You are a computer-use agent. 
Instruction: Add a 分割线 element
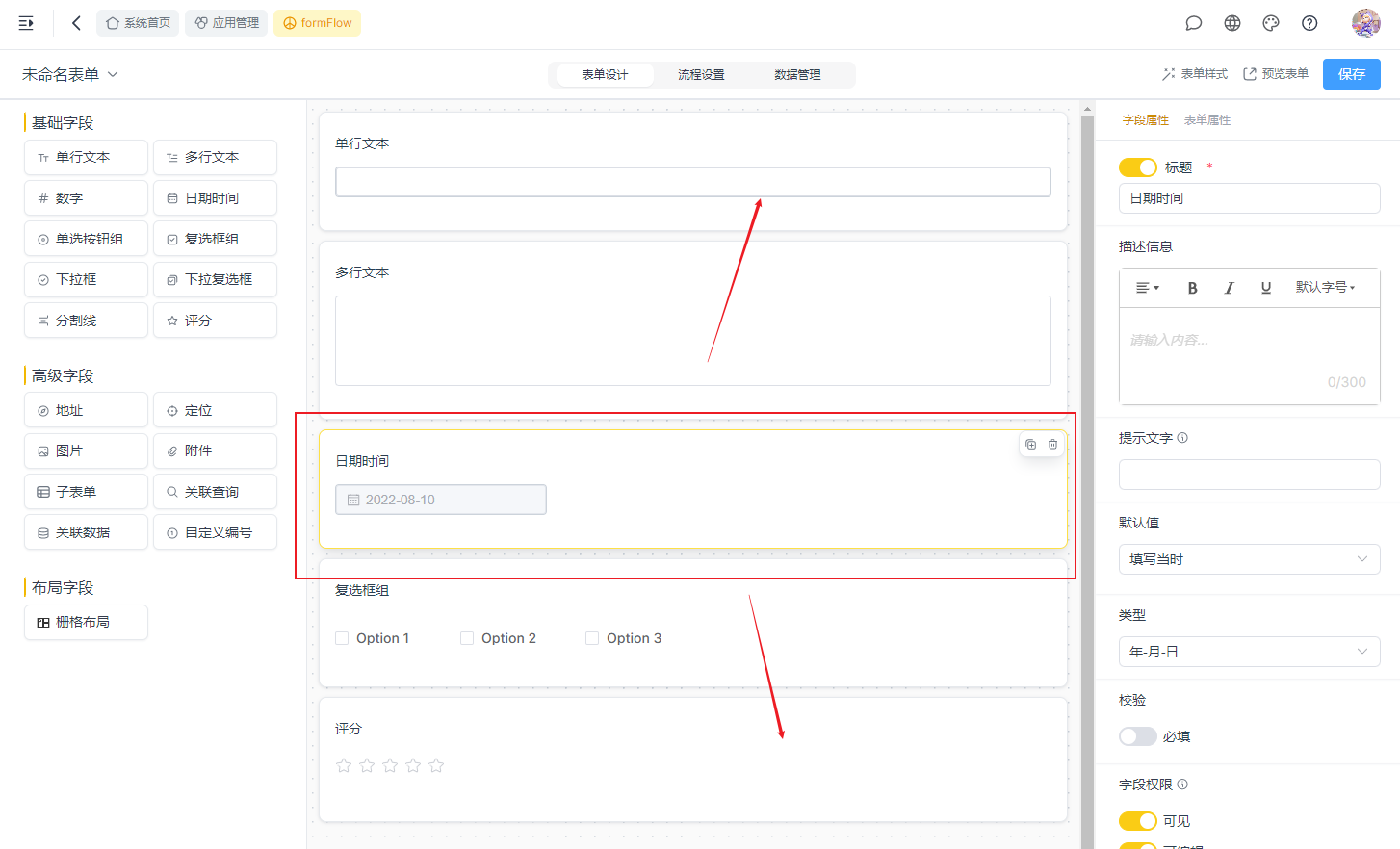(86, 321)
